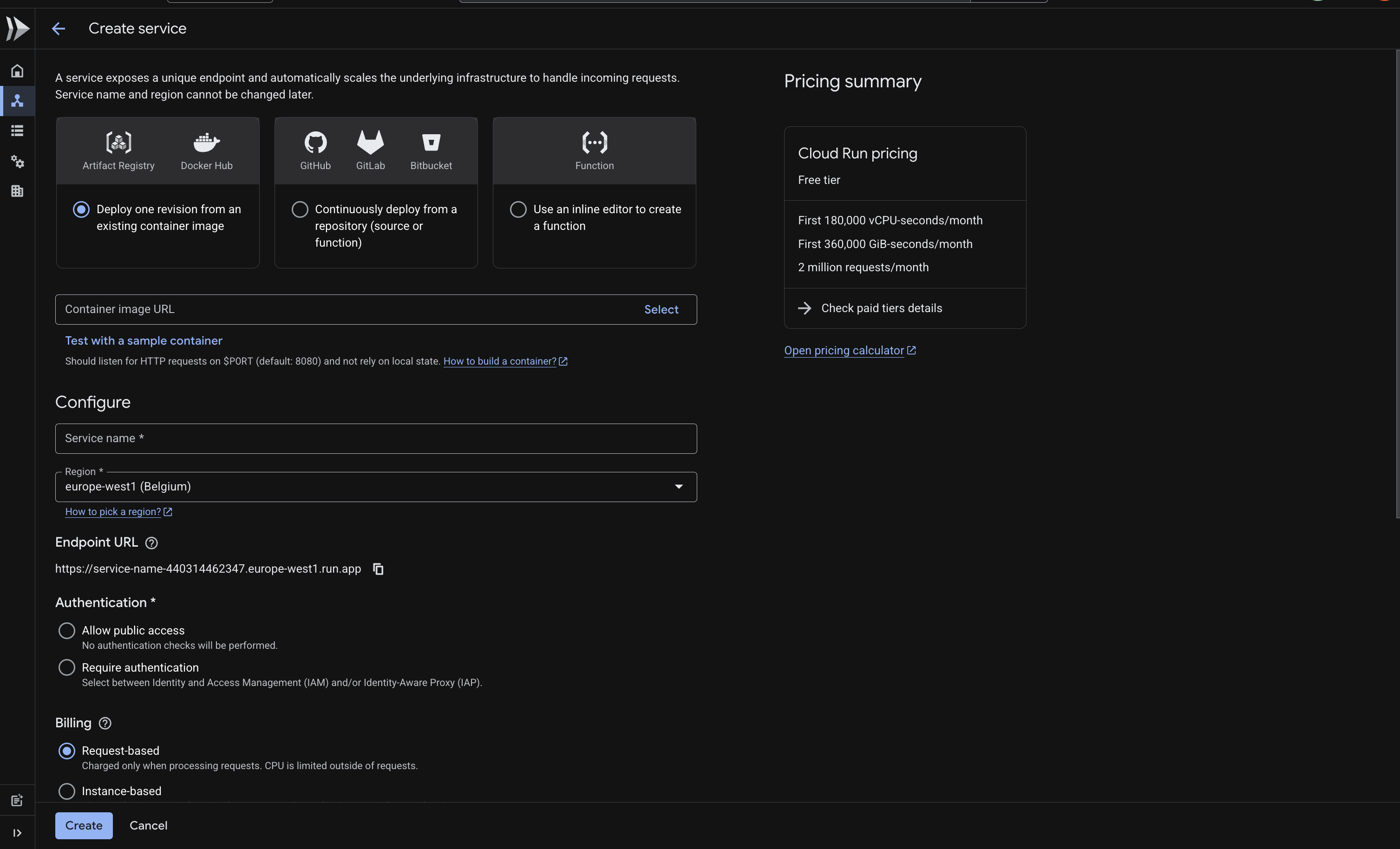1400x849 pixels.
Task: Click external-link icon after pricing calculator
Action: pyautogui.click(x=911, y=350)
